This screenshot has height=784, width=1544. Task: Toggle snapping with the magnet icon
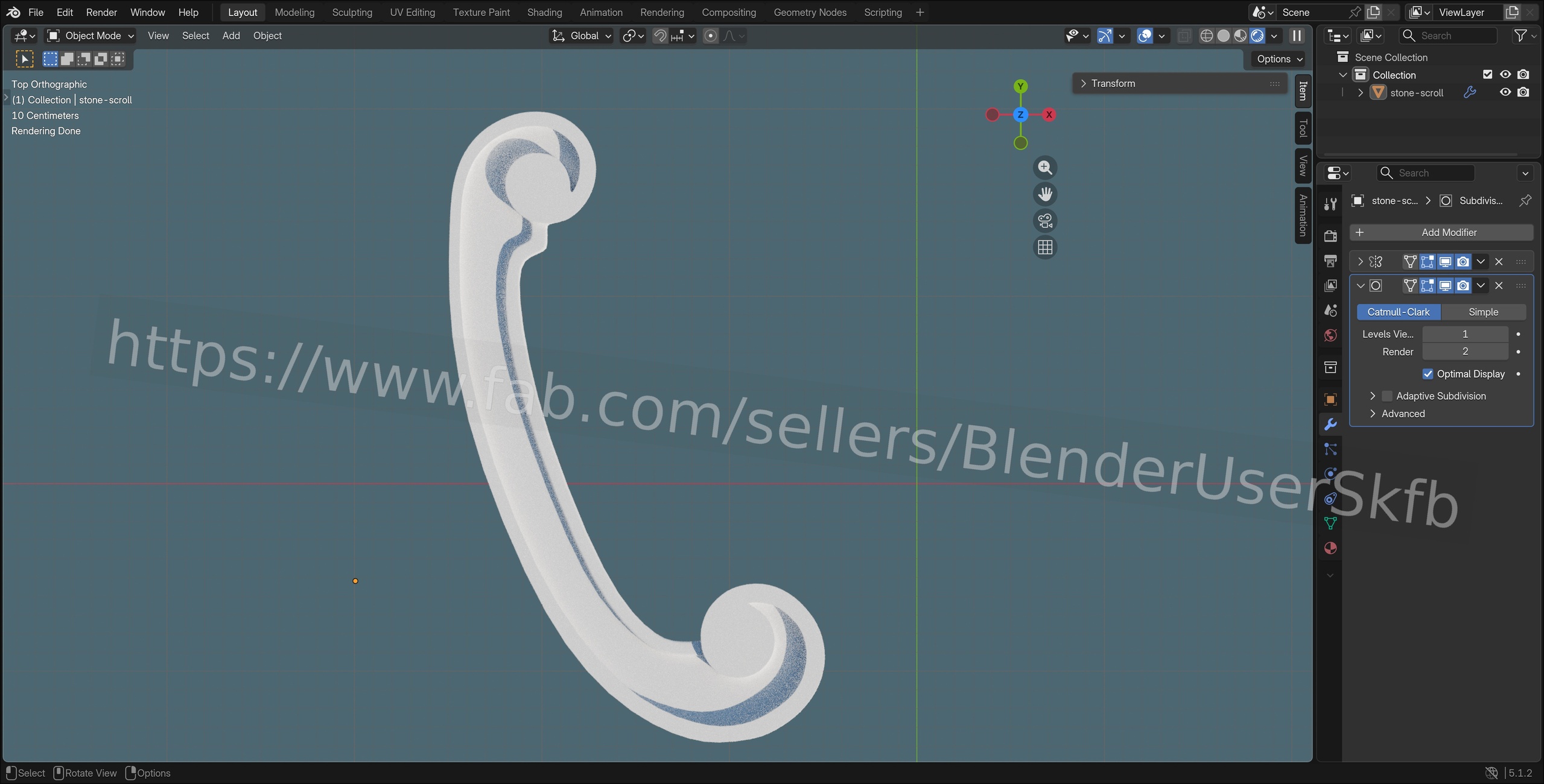(660, 36)
